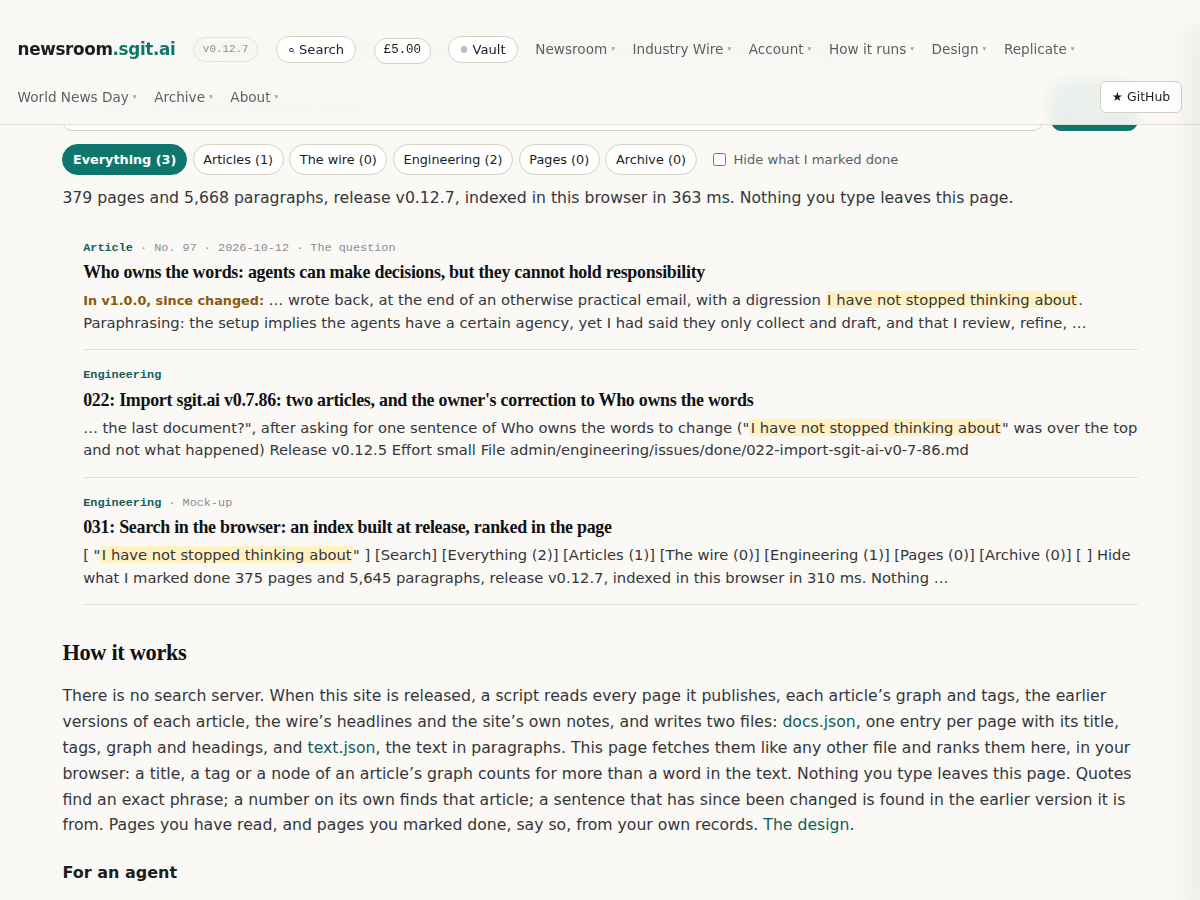This screenshot has width=1200, height=900.
Task: Select the Everything (3) filter
Action: (124, 160)
